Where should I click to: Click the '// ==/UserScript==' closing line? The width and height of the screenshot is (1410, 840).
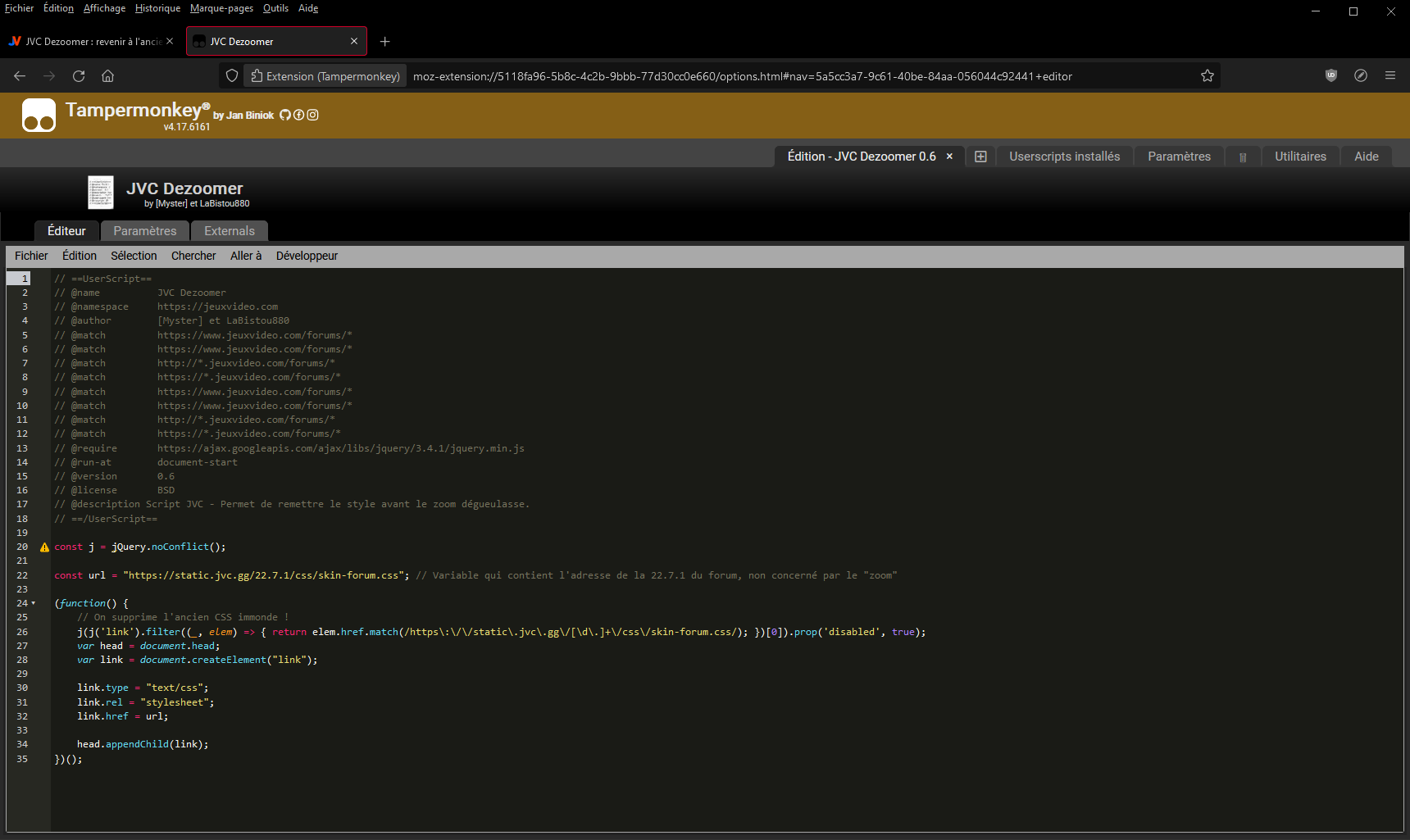(x=106, y=519)
